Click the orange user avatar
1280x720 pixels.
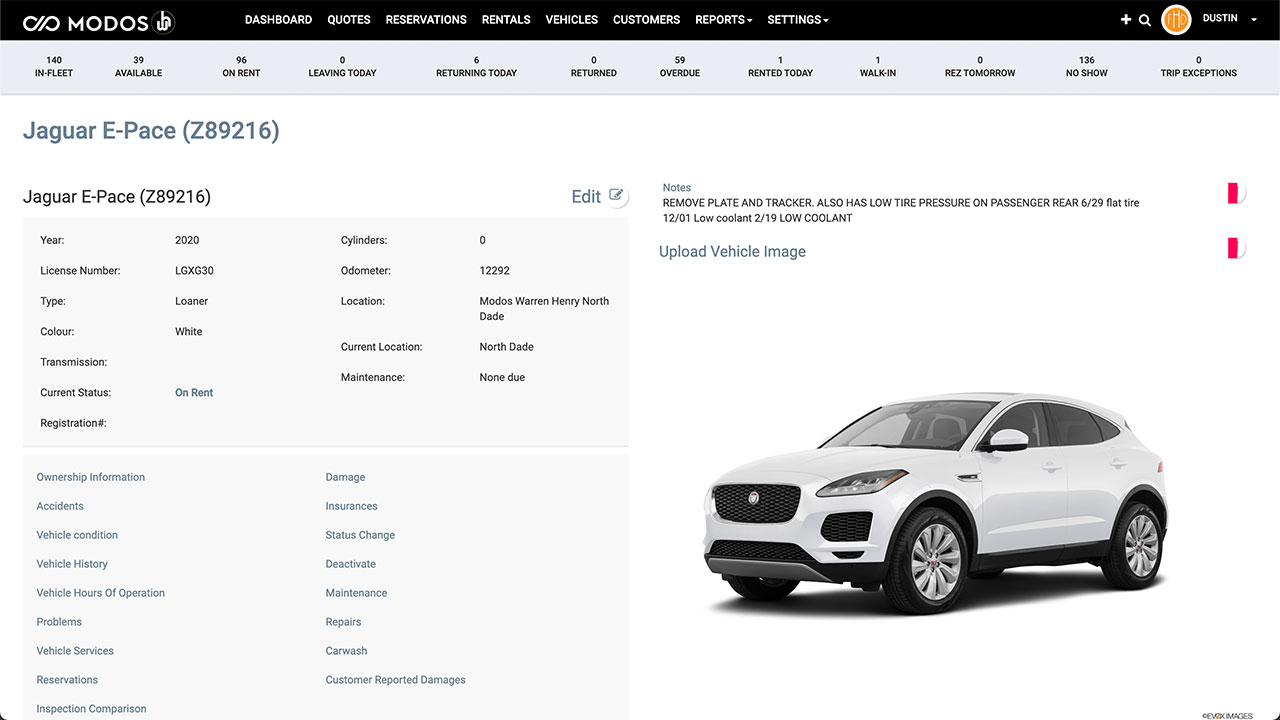(1176, 19)
